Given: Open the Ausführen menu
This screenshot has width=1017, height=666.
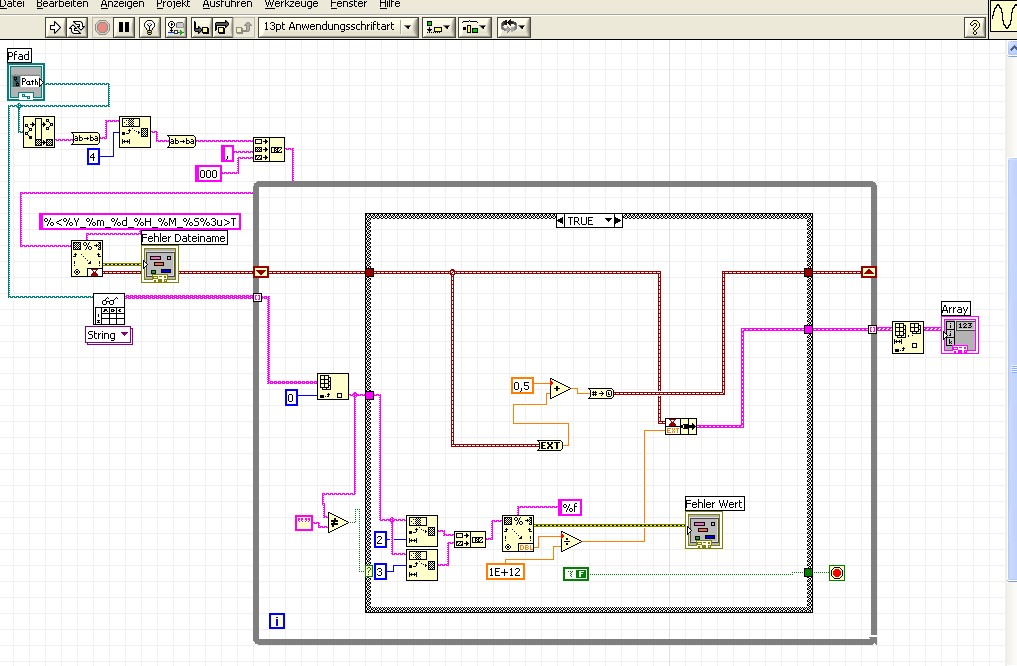Looking at the screenshot, I should coord(227,4).
